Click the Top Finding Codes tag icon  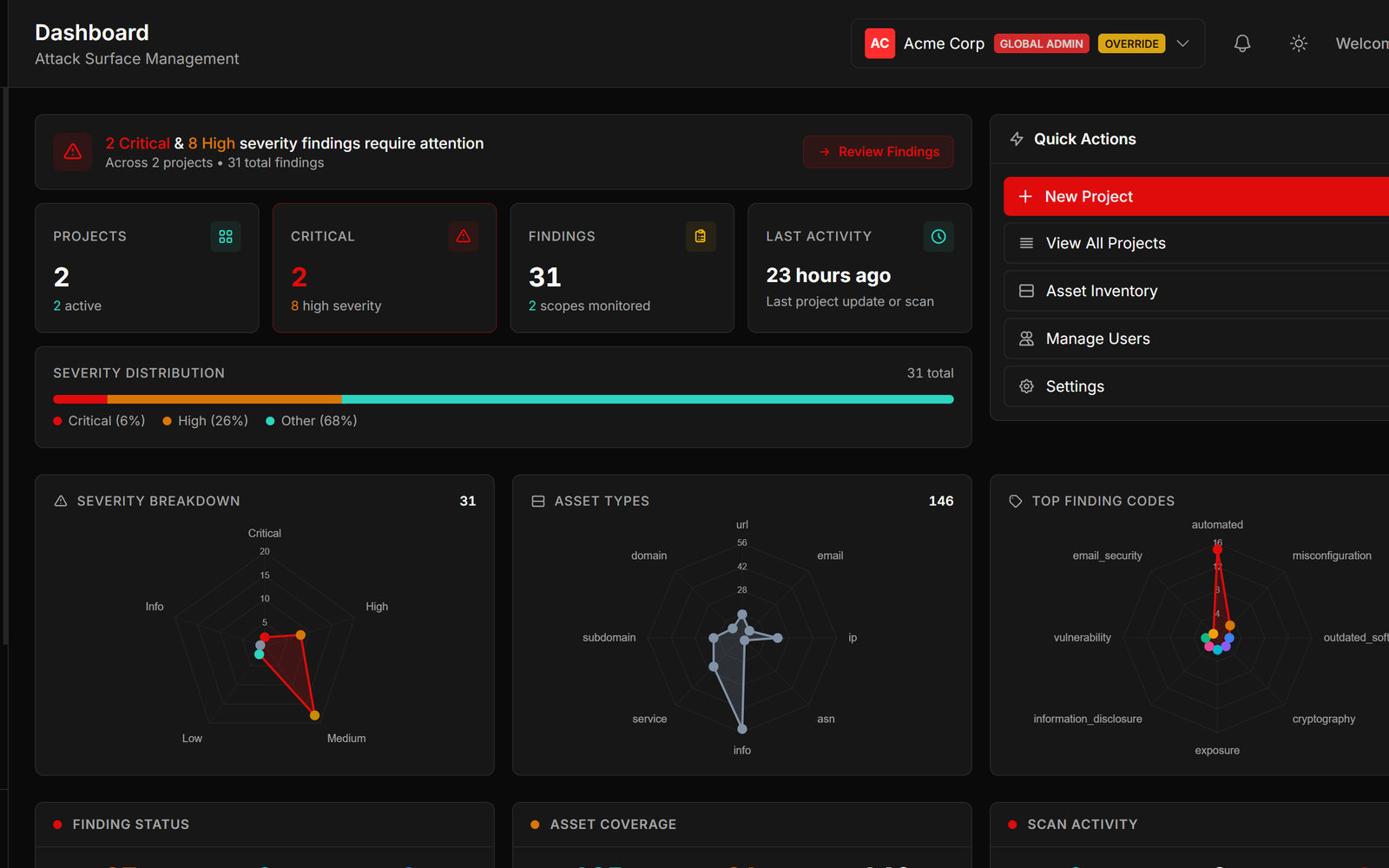[1016, 501]
